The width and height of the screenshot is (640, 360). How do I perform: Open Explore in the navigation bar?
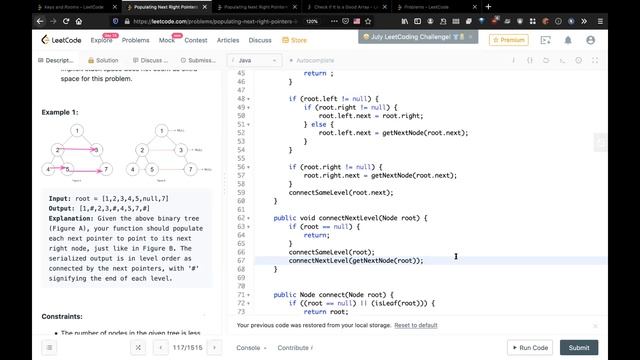101,40
